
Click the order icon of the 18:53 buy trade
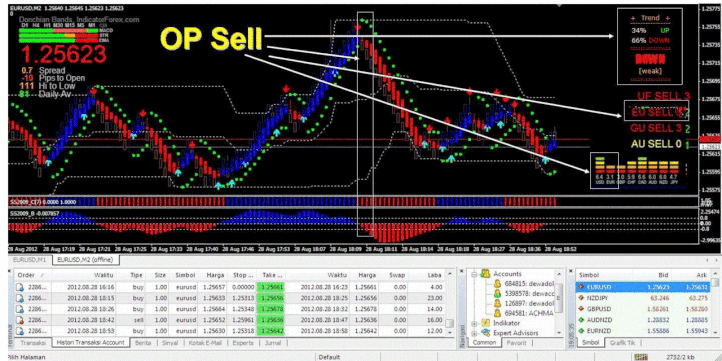[20, 331]
